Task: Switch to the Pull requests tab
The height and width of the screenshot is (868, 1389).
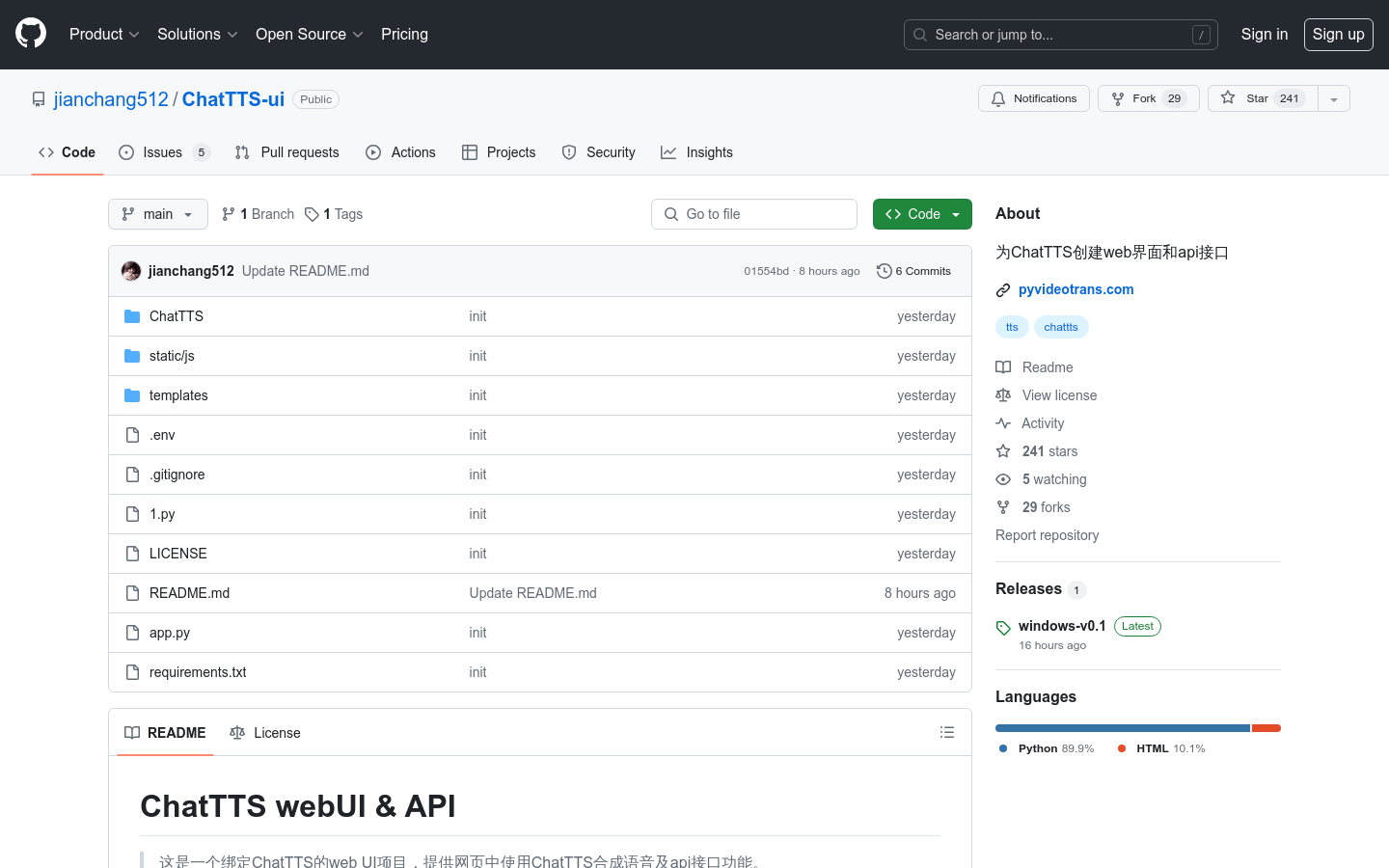Action: [287, 152]
